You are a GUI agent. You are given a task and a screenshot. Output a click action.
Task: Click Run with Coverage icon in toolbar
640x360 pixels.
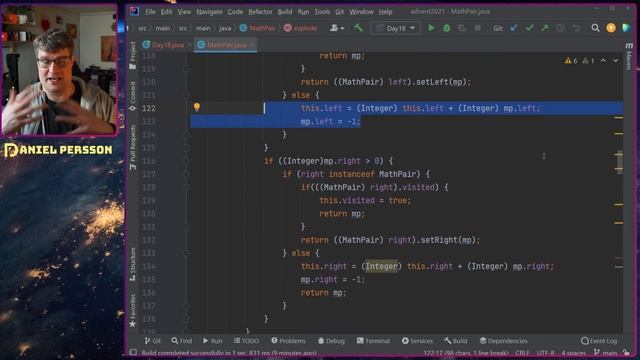(x=462, y=28)
